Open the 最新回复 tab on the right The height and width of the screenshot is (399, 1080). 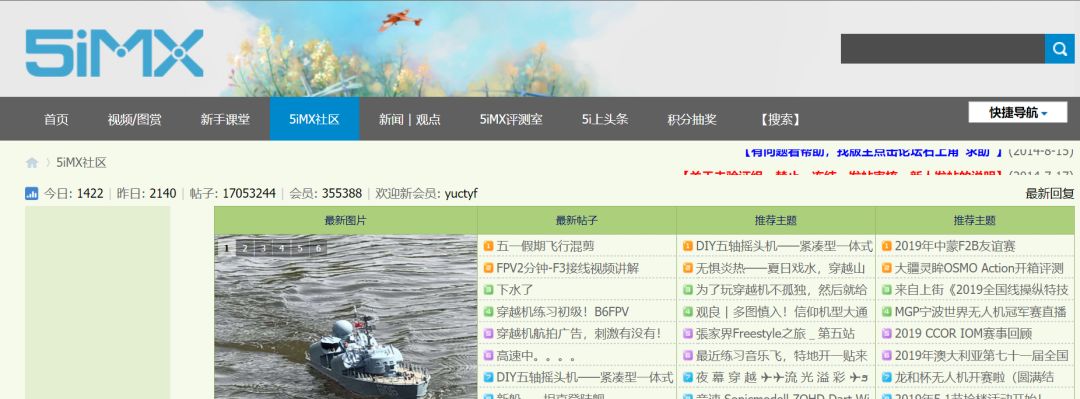(x=1049, y=194)
